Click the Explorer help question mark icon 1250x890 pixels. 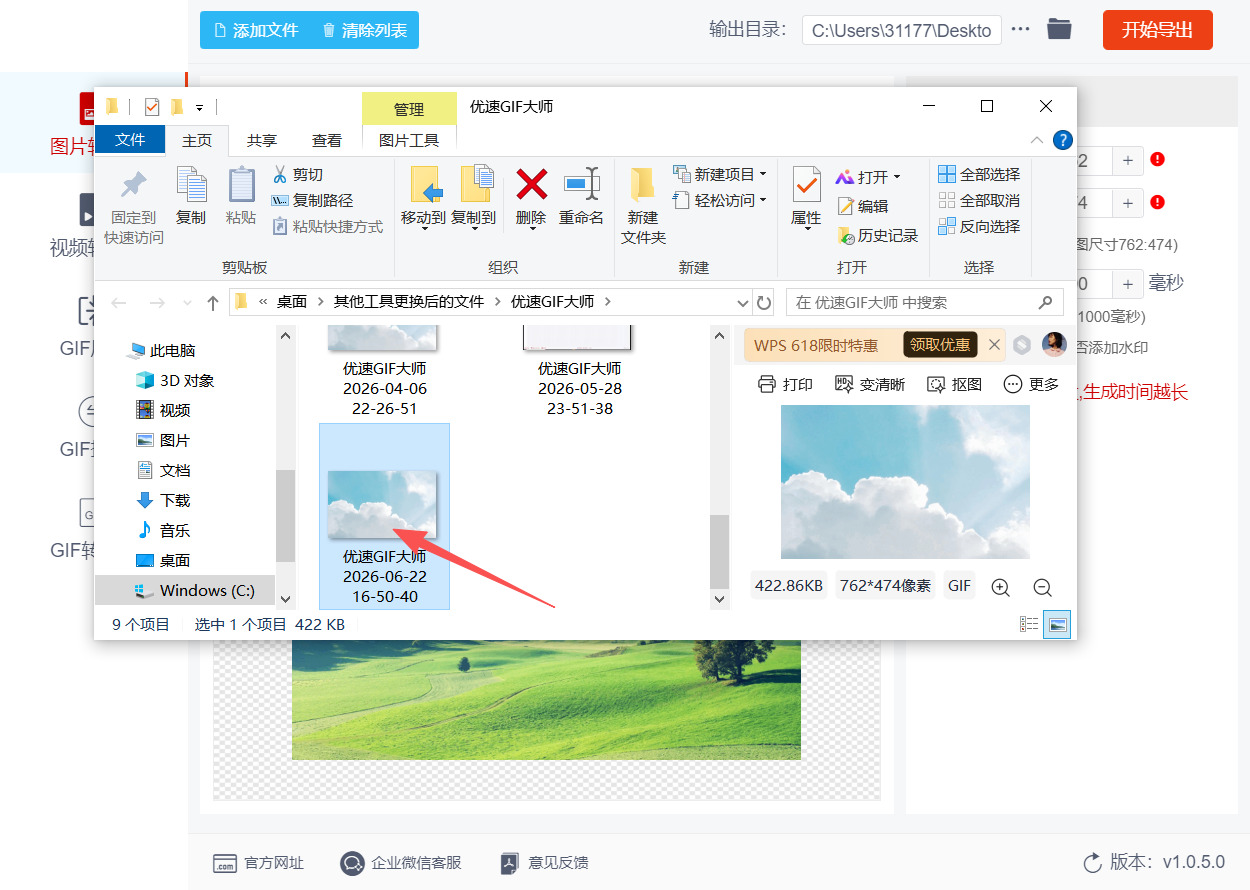click(1063, 140)
